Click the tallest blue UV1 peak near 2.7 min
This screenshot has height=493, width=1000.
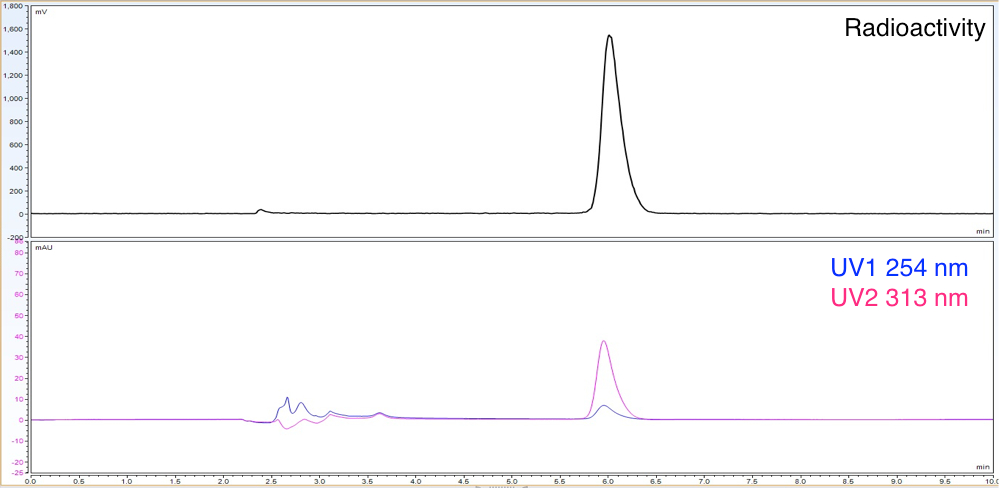click(x=288, y=398)
